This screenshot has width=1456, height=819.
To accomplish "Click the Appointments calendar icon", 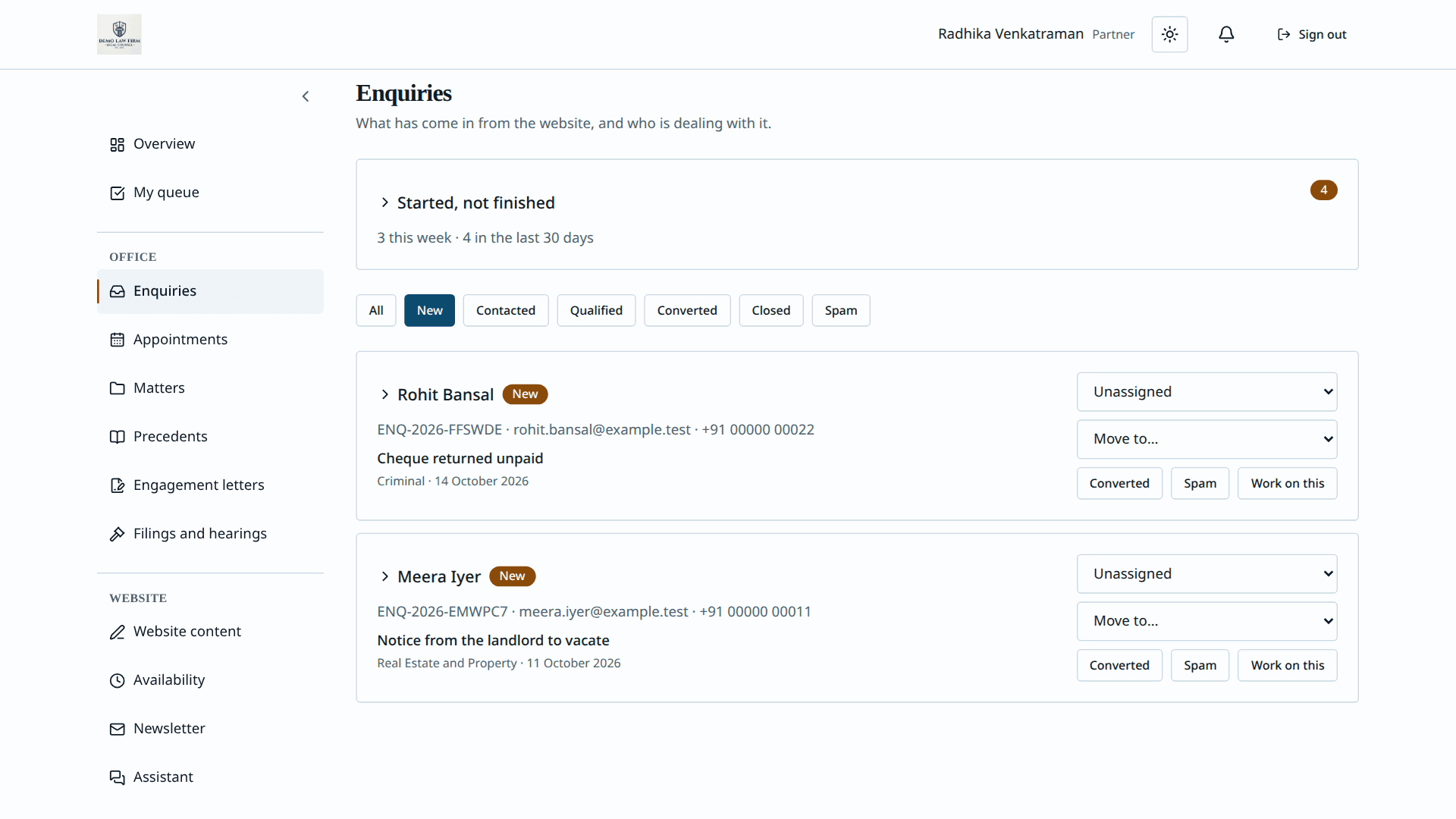I will (x=117, y=340).
